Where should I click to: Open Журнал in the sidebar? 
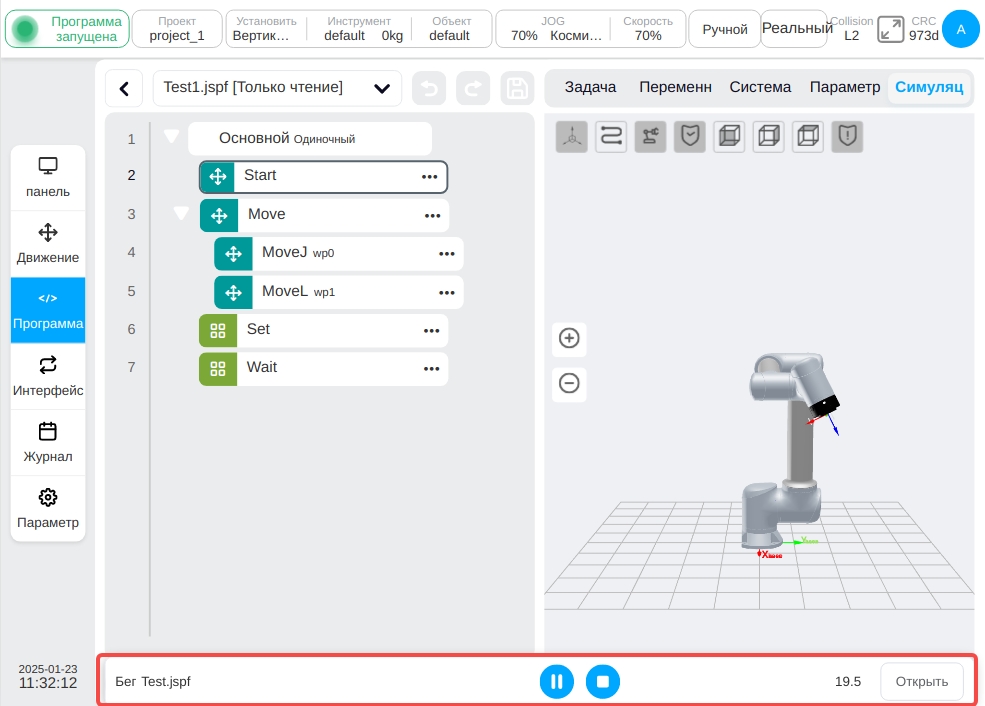pyautogui.click(x=48, y=442)
